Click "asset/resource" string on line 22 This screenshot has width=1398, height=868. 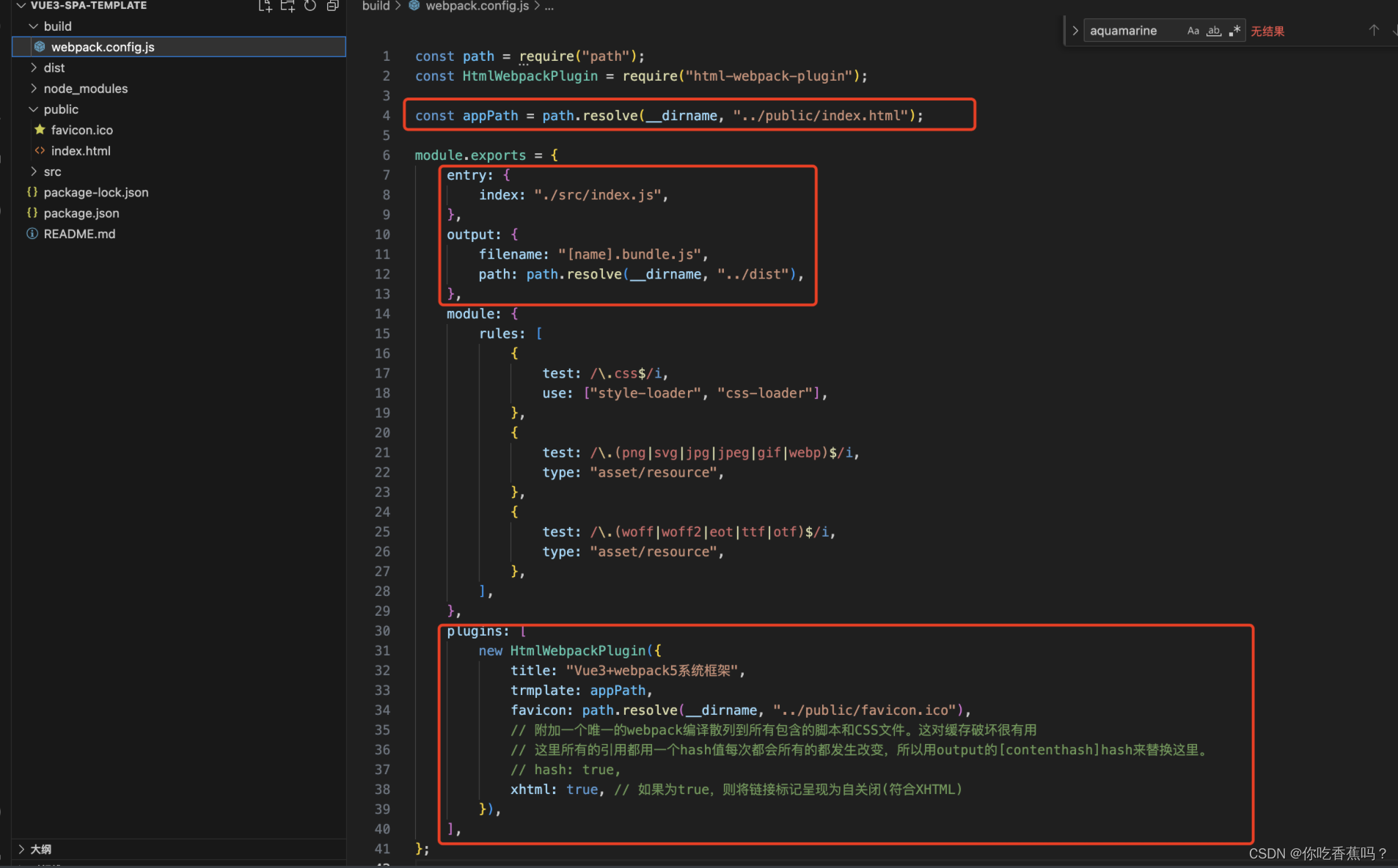(654, 473)
